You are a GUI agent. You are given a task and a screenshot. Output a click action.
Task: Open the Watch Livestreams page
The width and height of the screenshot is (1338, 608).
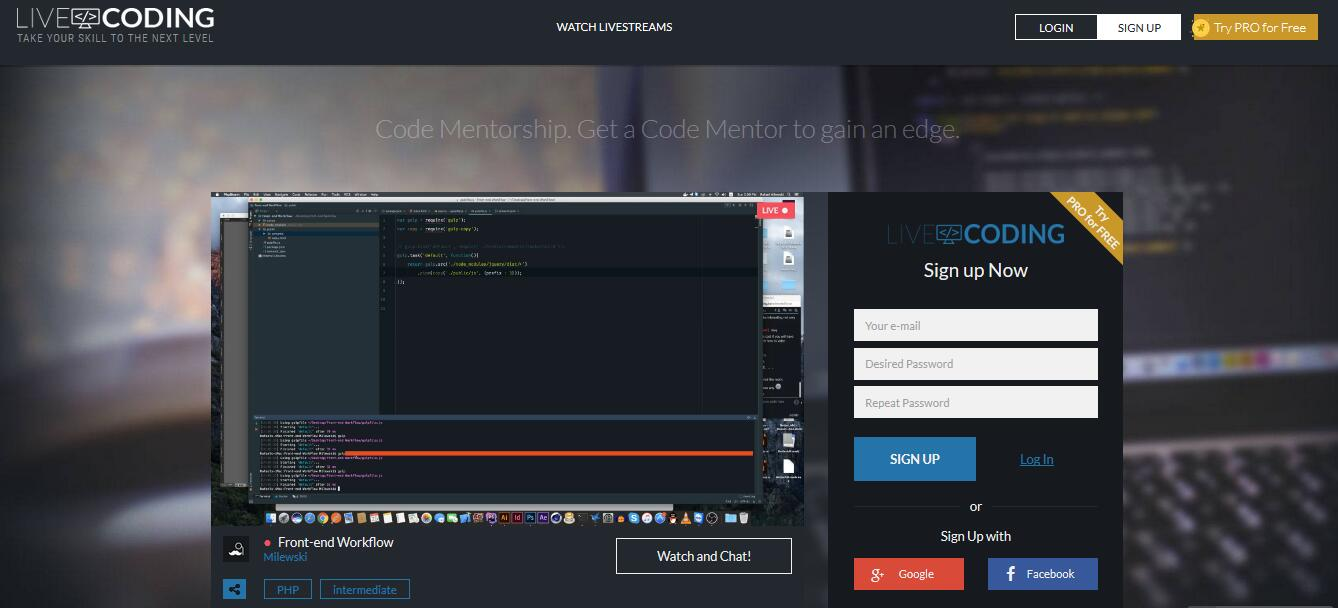pyautogui.click(x=614, y=27)
